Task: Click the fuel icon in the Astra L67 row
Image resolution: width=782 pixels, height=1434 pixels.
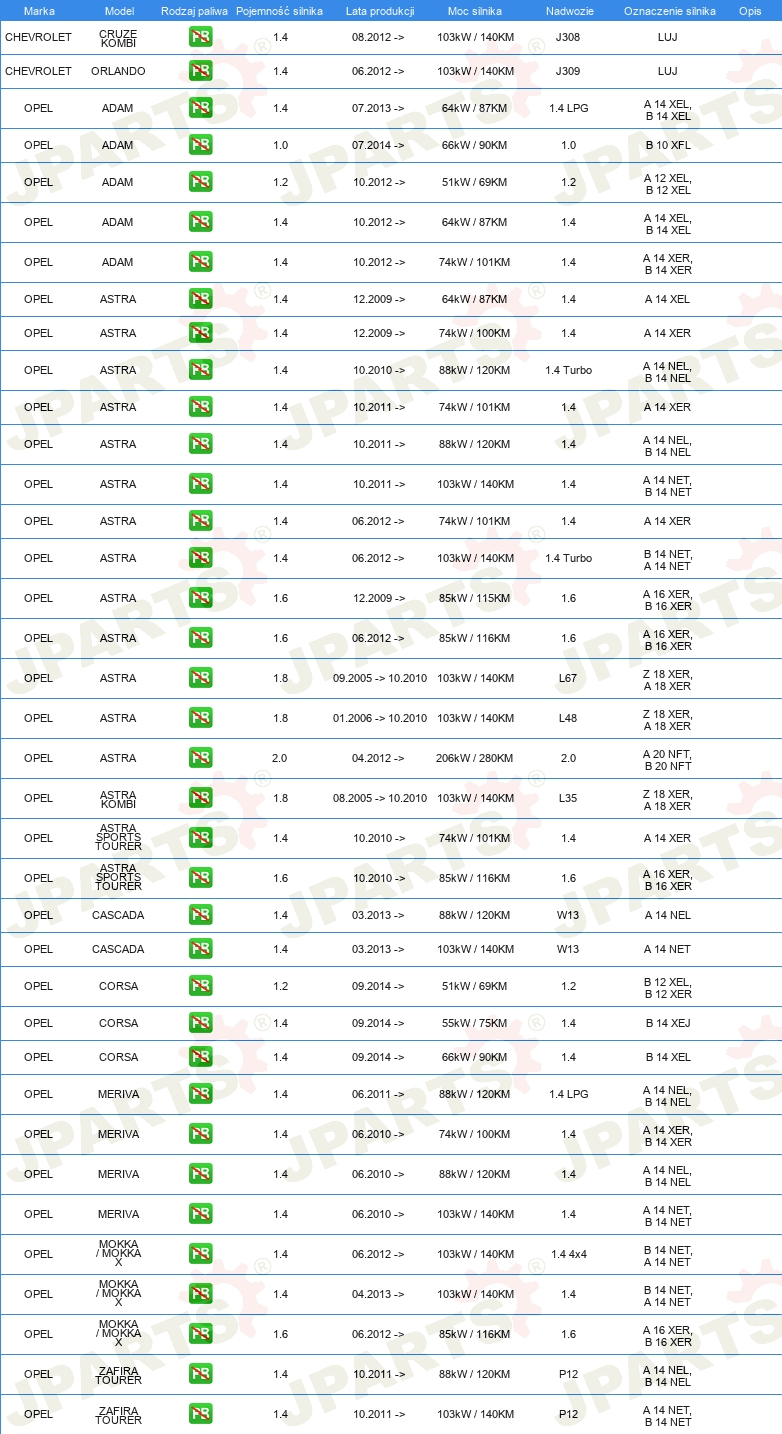Action: 200,678
